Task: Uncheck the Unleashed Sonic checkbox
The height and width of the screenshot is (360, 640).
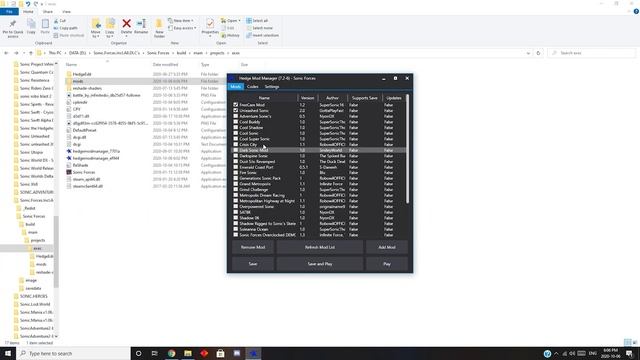Action: click(236, 111)
